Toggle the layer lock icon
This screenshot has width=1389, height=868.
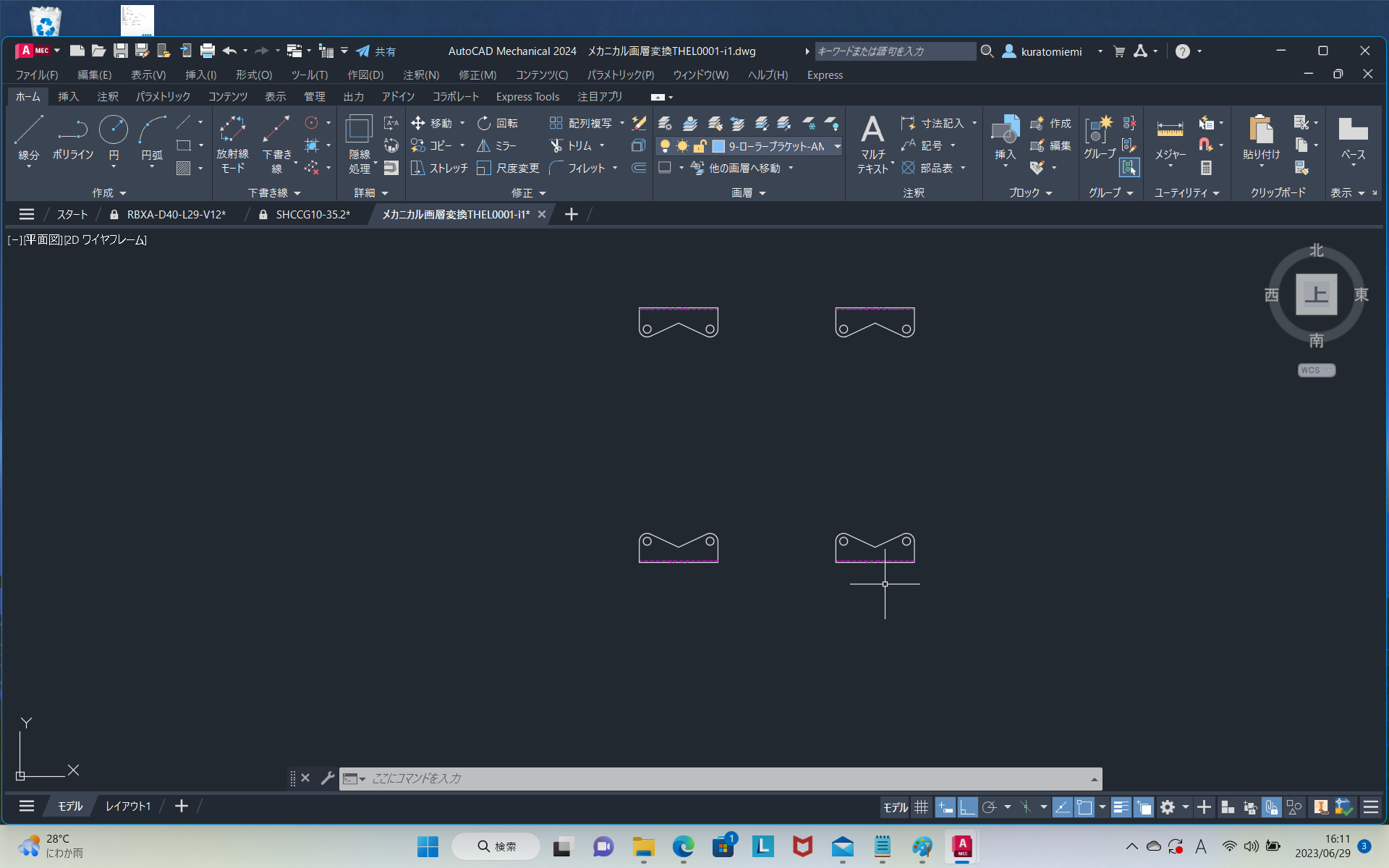[700, 146]
